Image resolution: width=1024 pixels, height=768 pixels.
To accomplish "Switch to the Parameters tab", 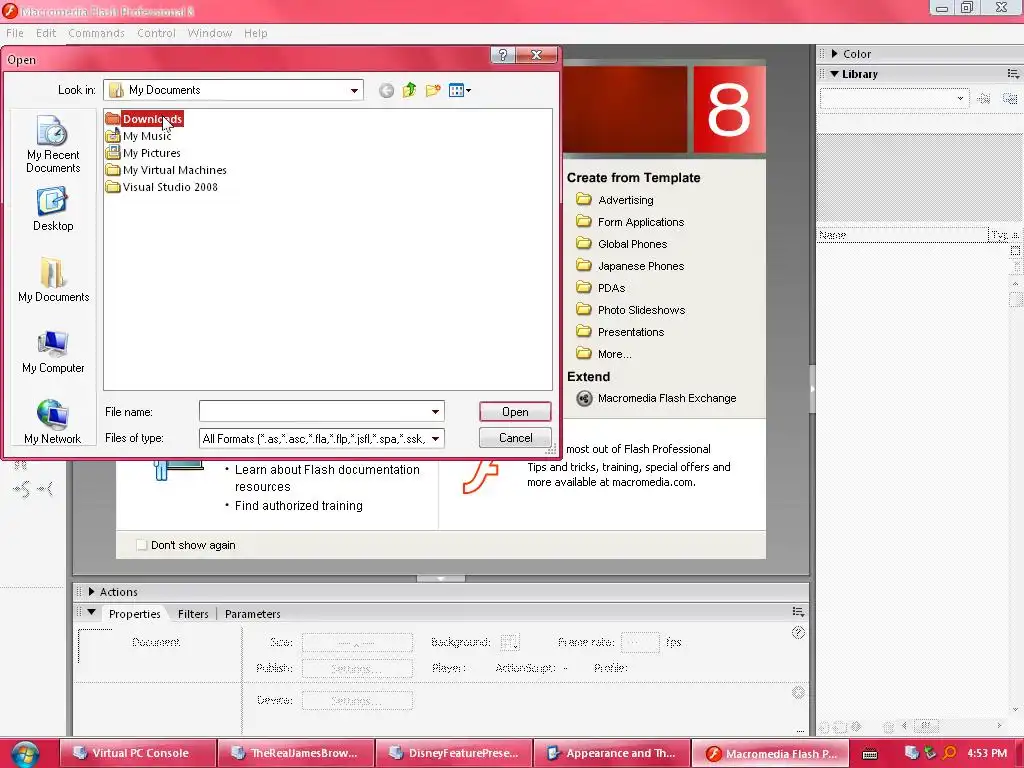I will [x=253, y=614].
